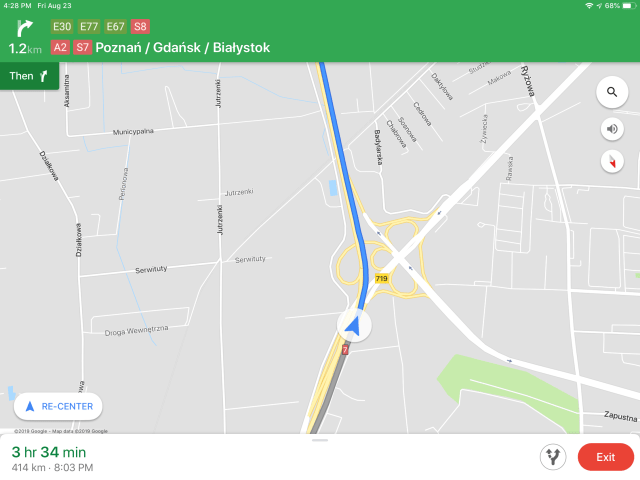Tap the S8 route badge in banner

(140, 27)
